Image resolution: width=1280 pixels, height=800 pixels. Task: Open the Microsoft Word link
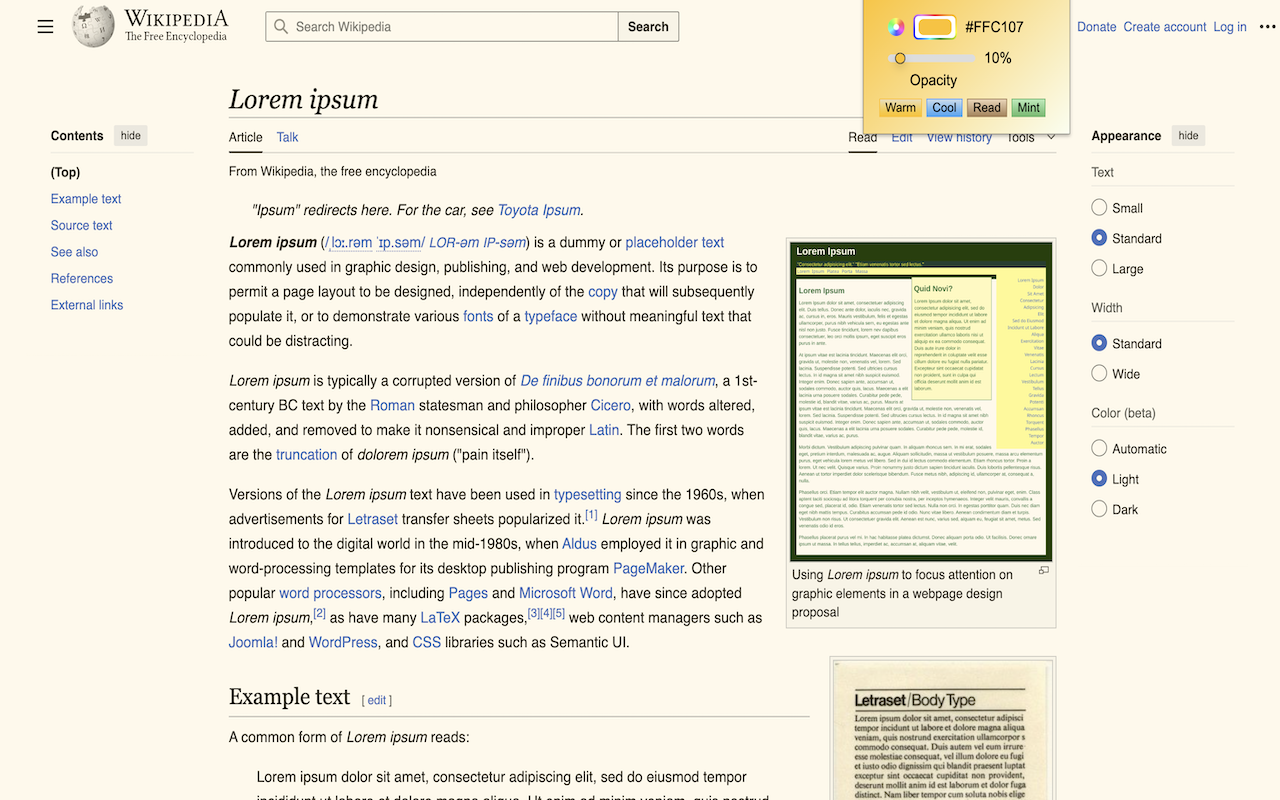566,593
